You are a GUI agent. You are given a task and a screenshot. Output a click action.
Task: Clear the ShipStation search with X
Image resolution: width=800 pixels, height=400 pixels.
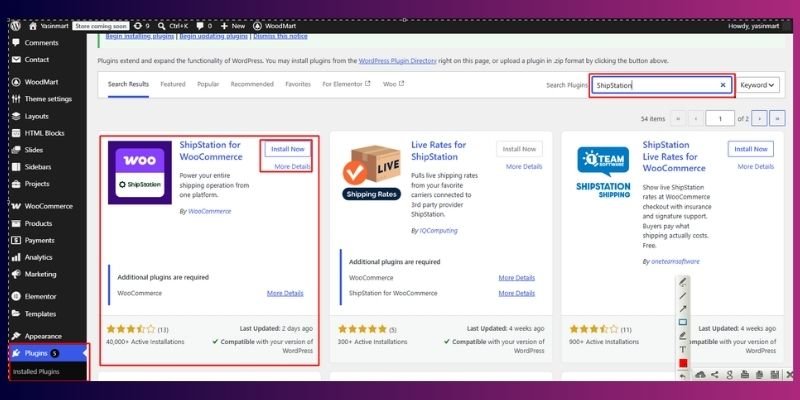(722, 85)
